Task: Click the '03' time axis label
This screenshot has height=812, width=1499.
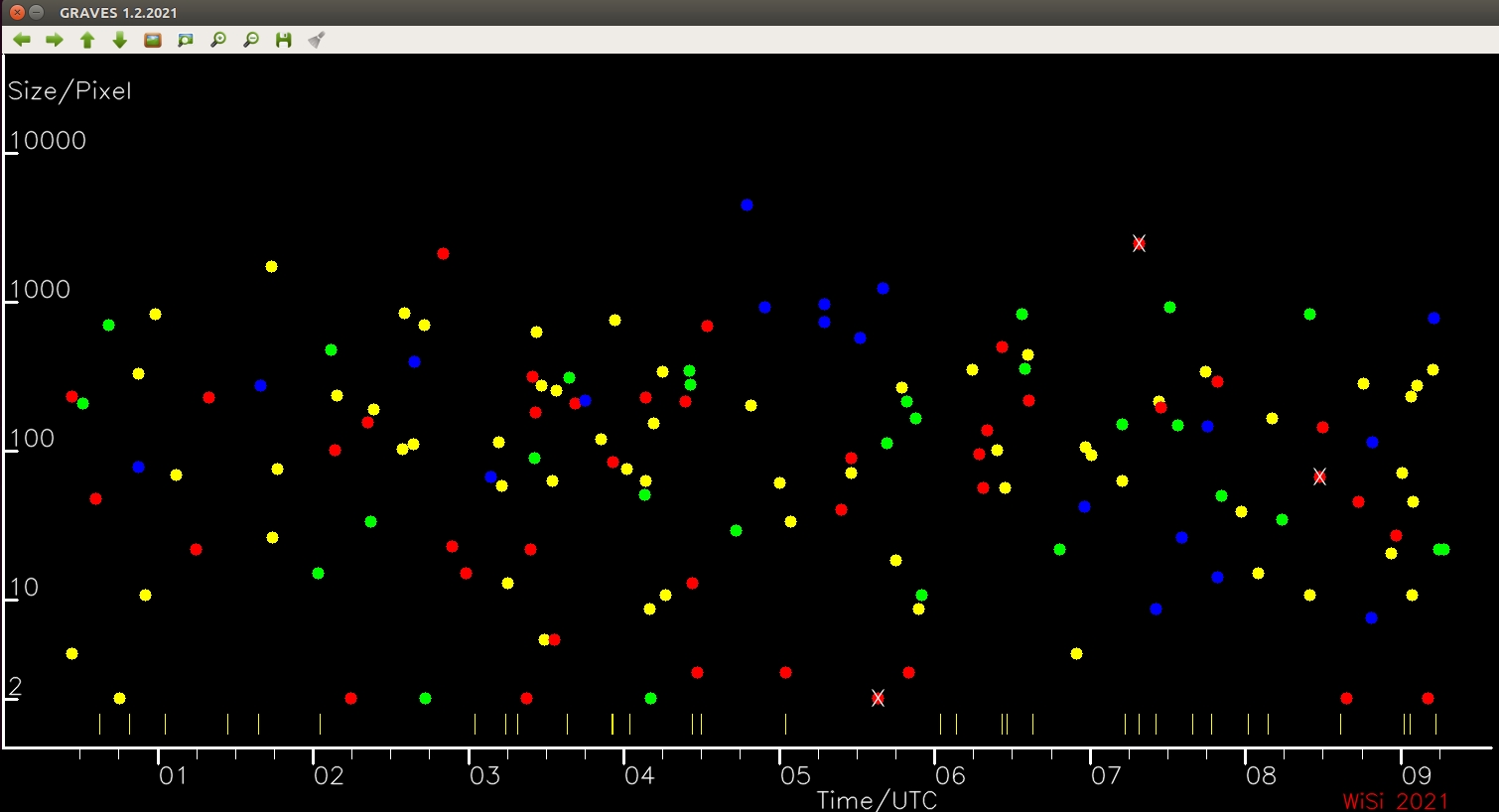Action: [x=484, y=775]
